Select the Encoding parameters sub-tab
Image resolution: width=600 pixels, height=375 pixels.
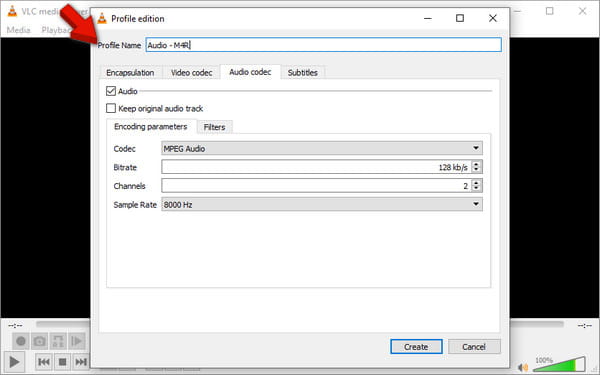[151, 127]
